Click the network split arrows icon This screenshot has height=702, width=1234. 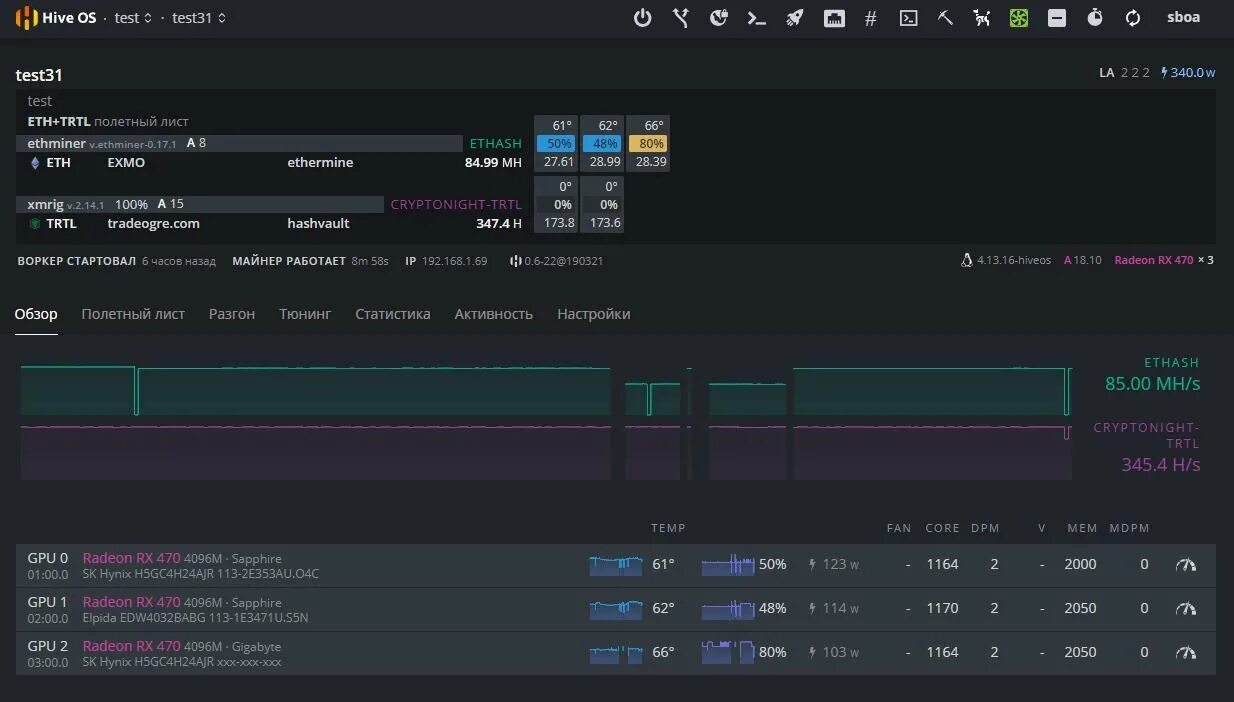(x=681, y=18)
